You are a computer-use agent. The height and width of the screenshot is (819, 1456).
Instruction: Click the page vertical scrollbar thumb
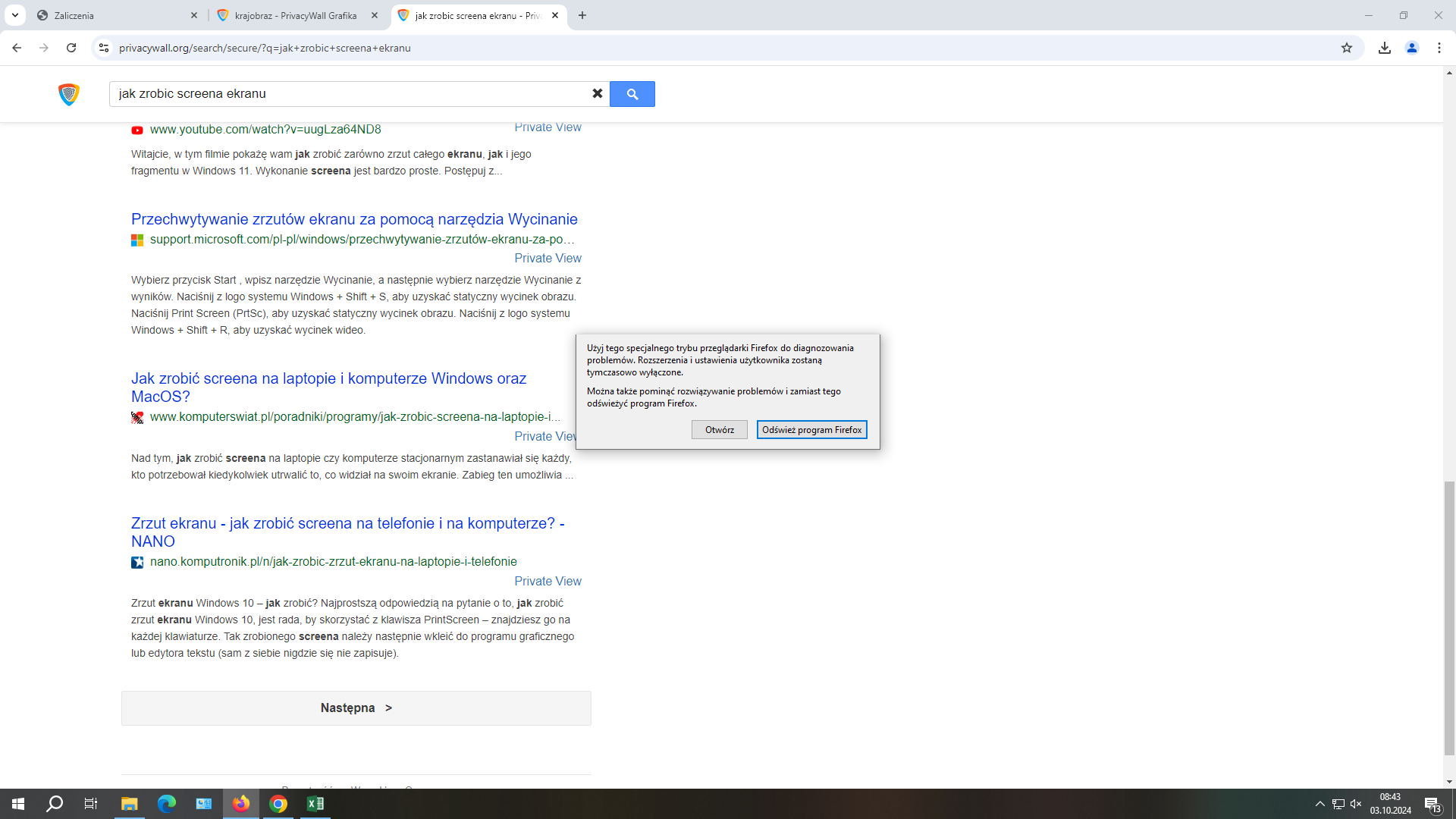[1449, 618]
